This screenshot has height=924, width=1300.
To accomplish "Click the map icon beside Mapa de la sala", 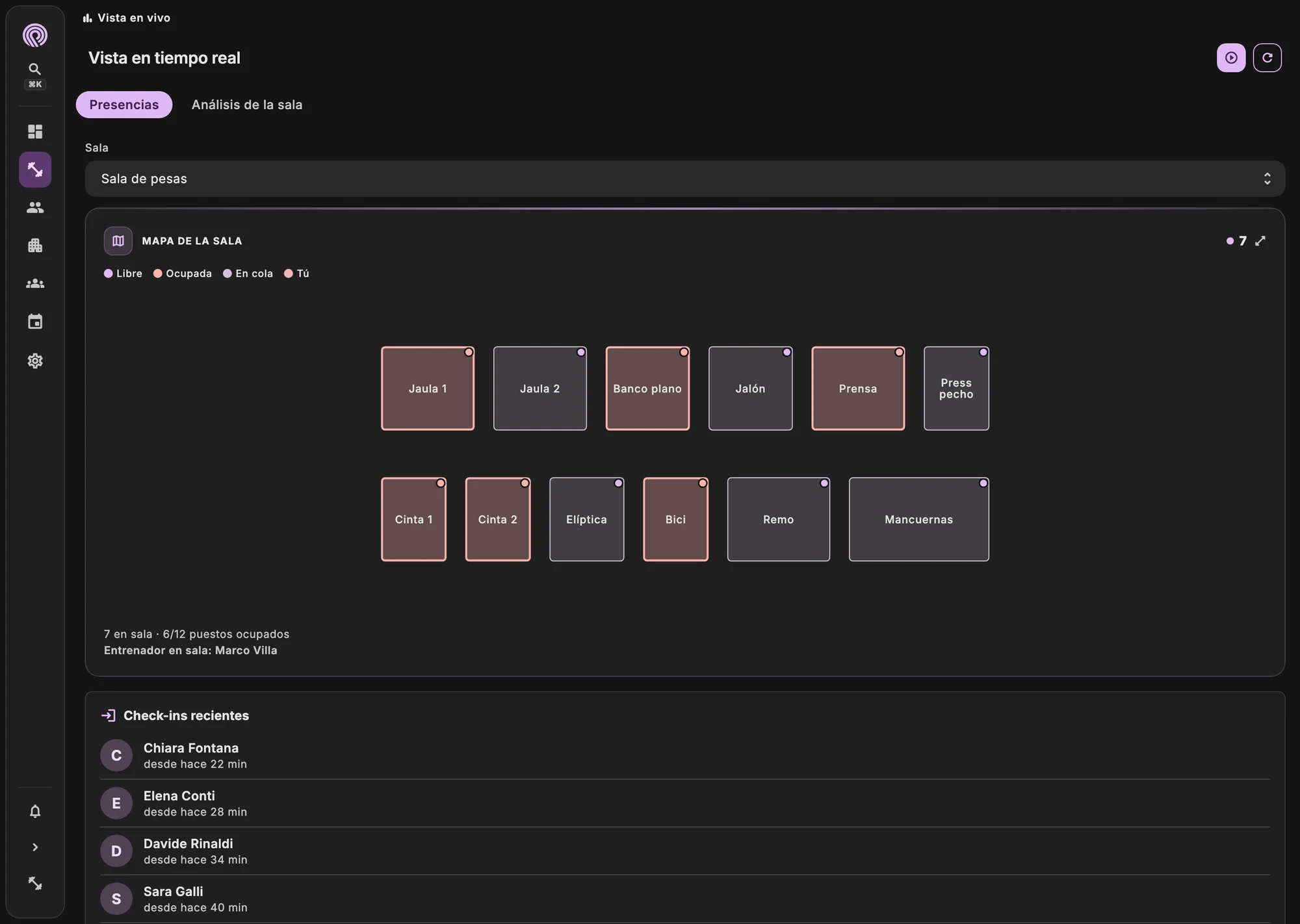I will (x=118, y=241).
